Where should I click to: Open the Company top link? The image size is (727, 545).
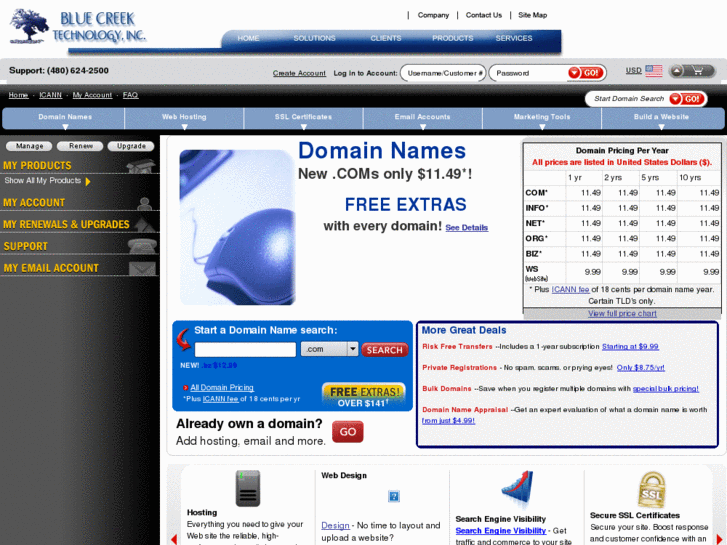click(433, 15)
